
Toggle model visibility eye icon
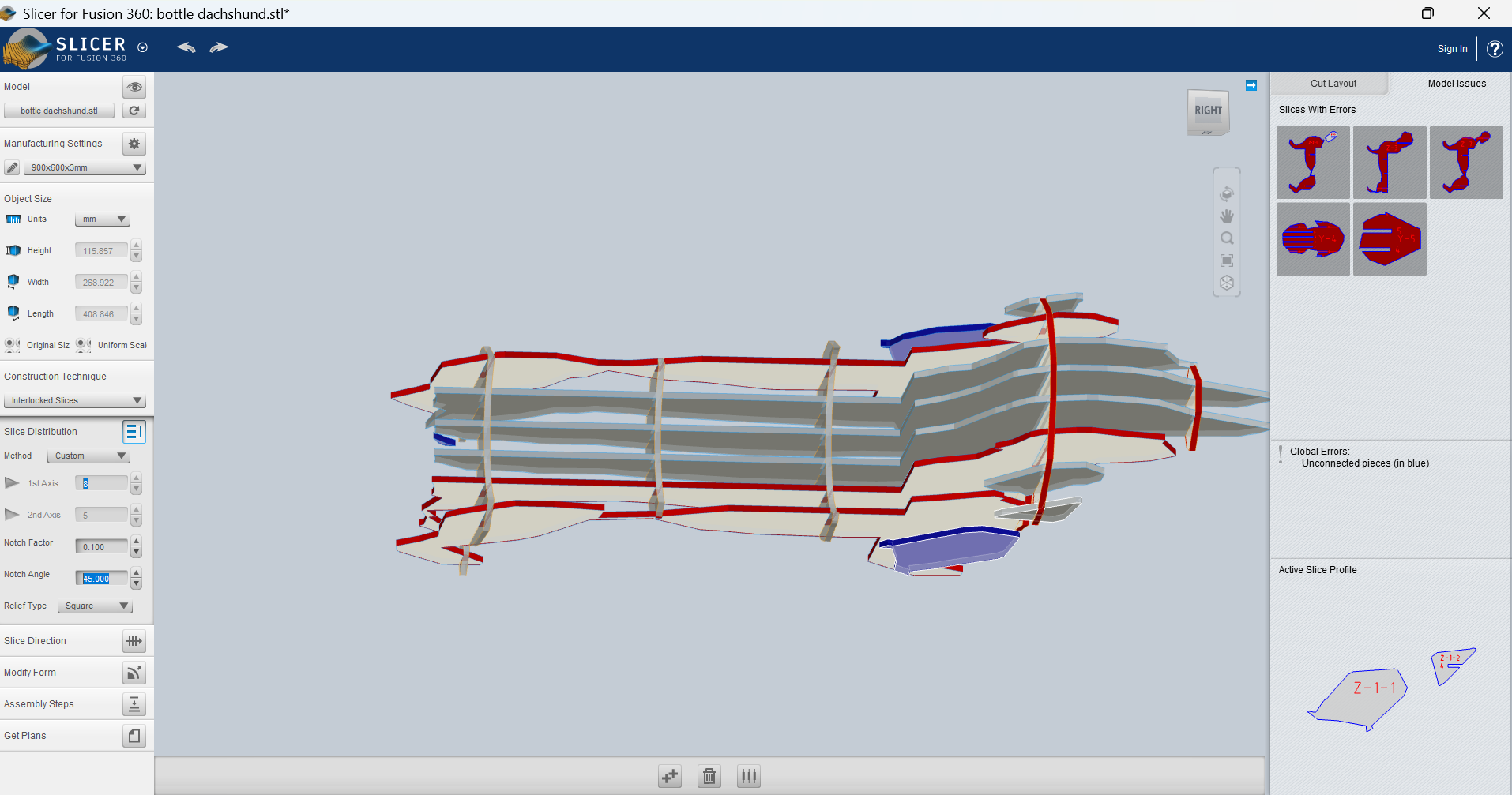click(134, 87)
